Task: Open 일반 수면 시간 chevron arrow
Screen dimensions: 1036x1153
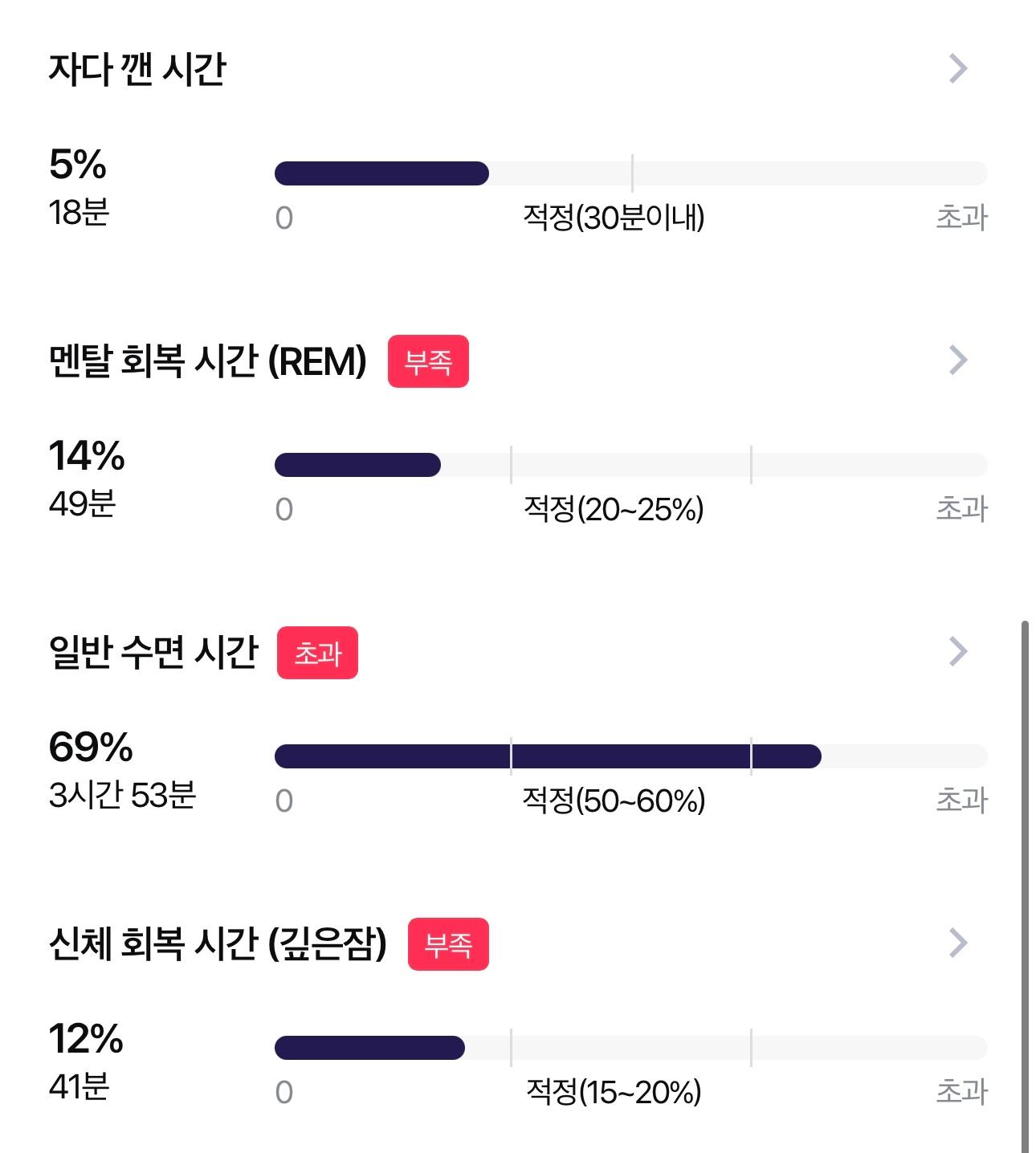Action: (x=958, y=652)
